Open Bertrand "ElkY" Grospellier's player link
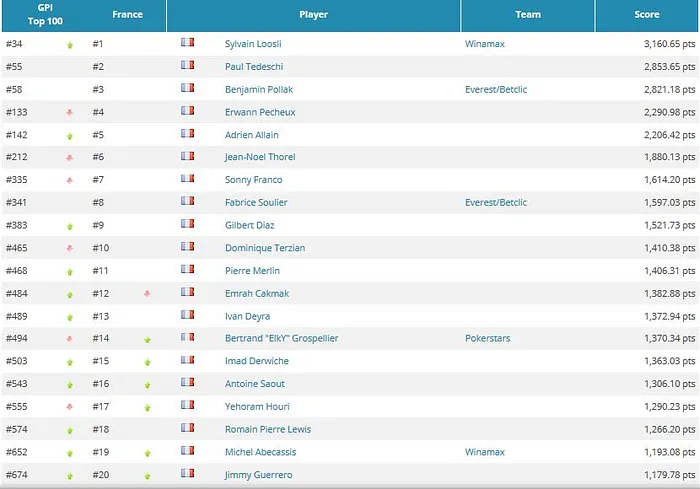This screenshot has width=700, height=489. tap(281, 338)
